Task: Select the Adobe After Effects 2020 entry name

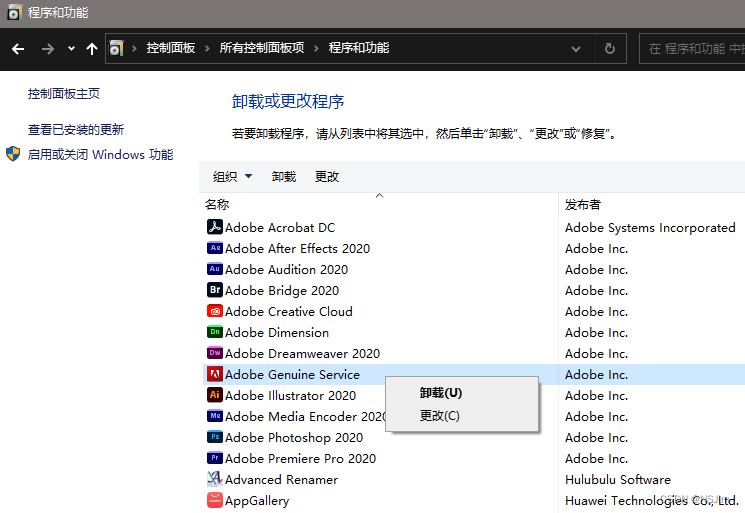Action: (x=297, y=248)
